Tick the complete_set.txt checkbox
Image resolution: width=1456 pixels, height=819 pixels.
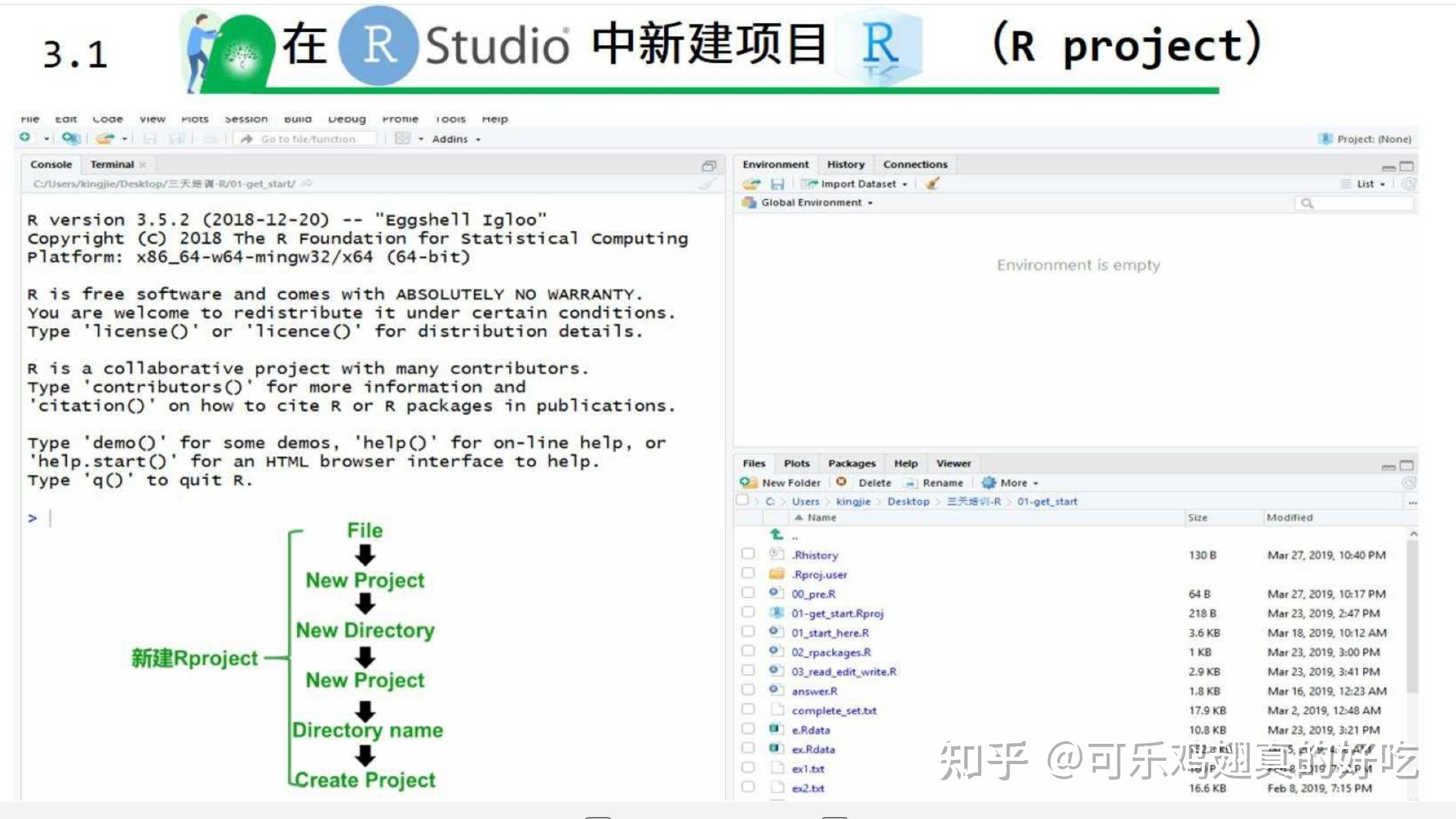pyautogui.click(x=748, y=709)
